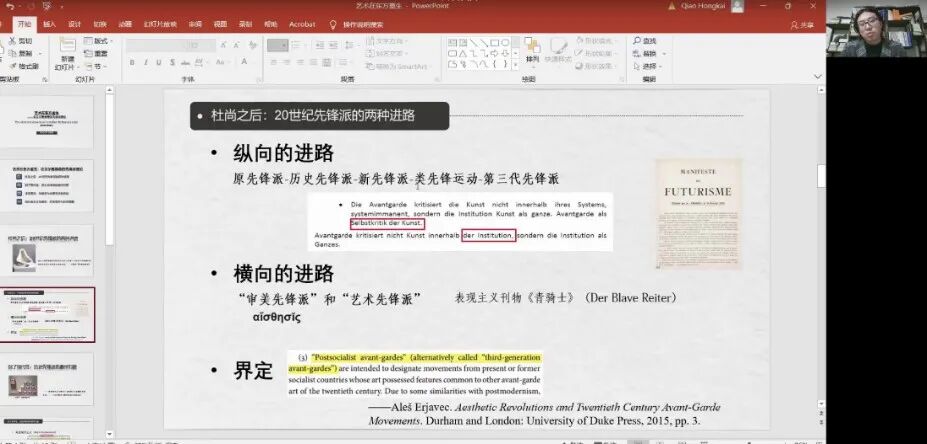Switch to the Animations (动画) tab
Image resolution: width=927 pixels, height=444 pixels.
[125, 25]
